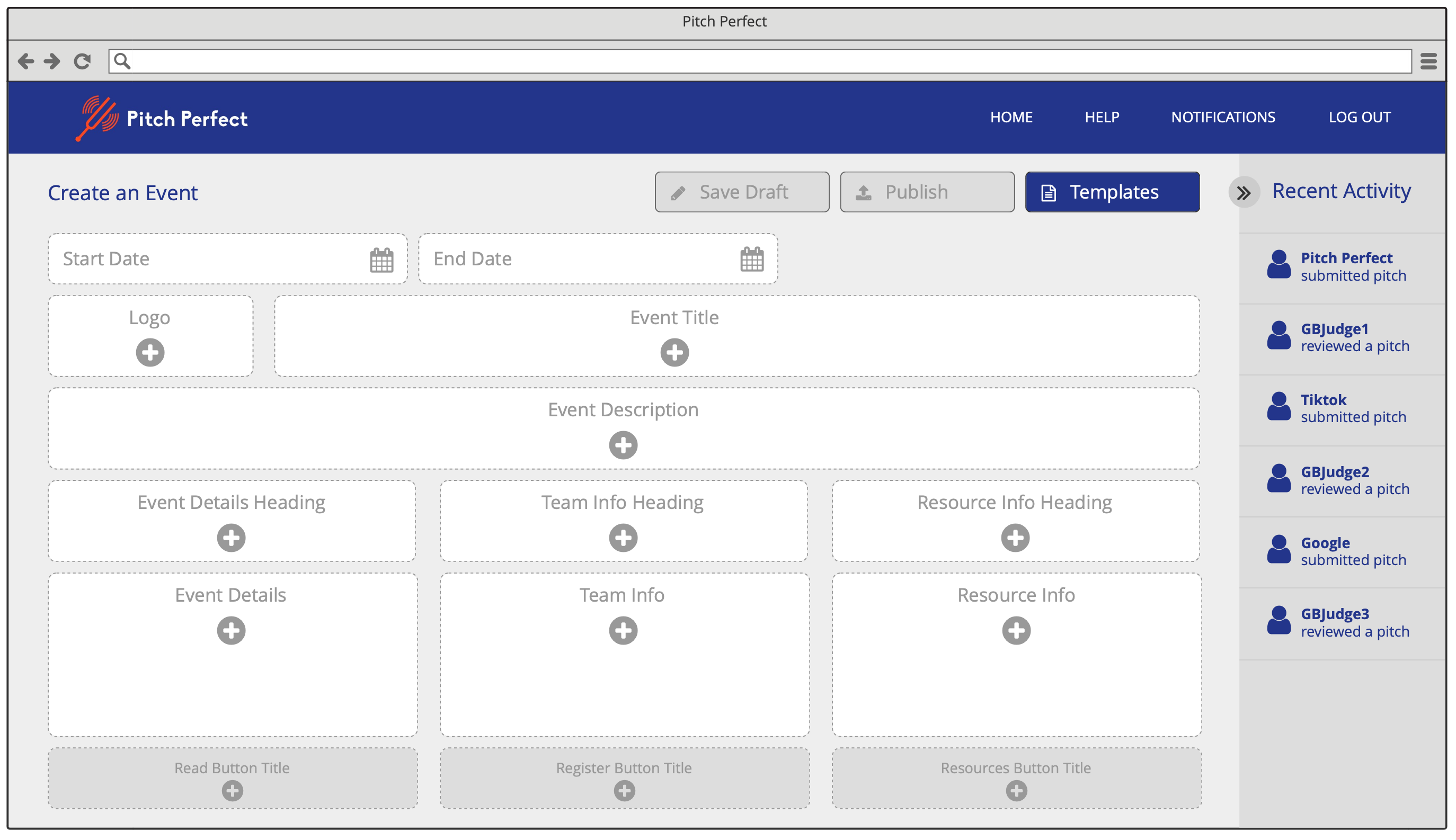Open the browser hamburger menu
Viewport: 1456px width, 840px height.
1428,61
